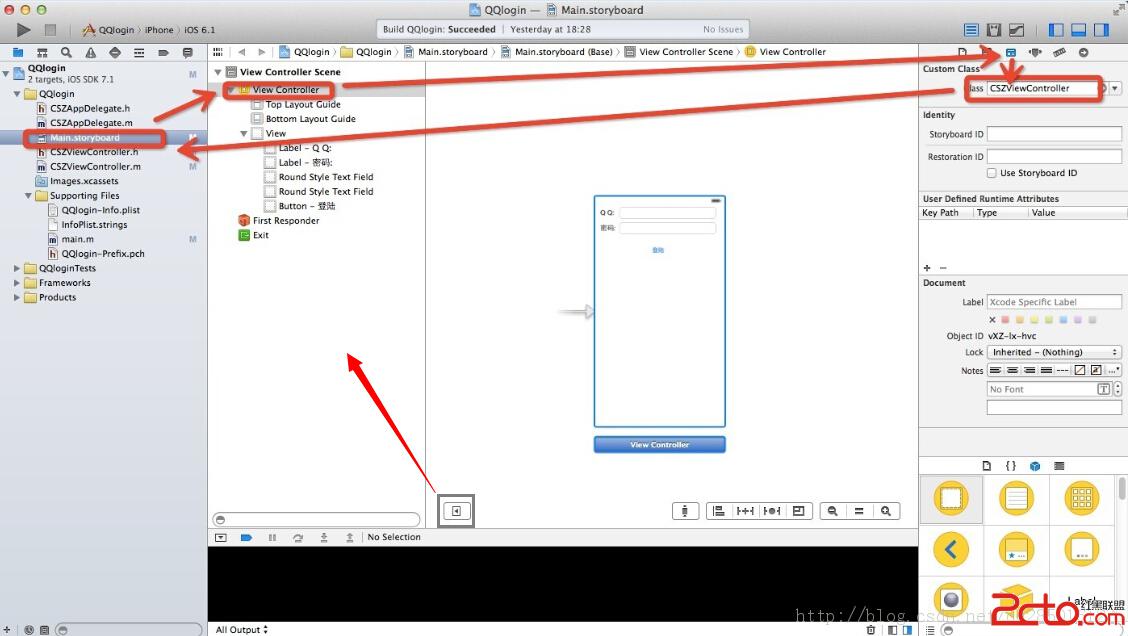
Task: Collapse the QQlogin project root
Action: (6, 73)
